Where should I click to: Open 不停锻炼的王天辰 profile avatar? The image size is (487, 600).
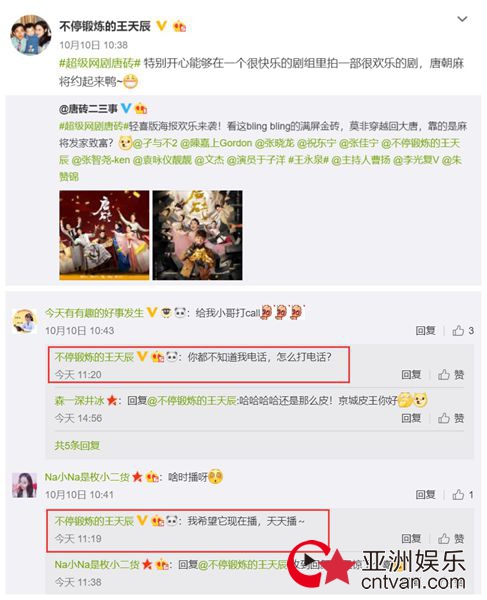pos(31,35)
